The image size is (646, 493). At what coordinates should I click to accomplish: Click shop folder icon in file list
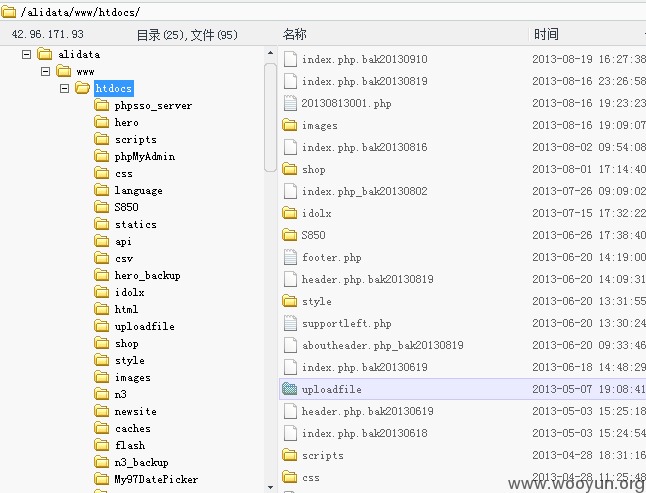[290, 169]
